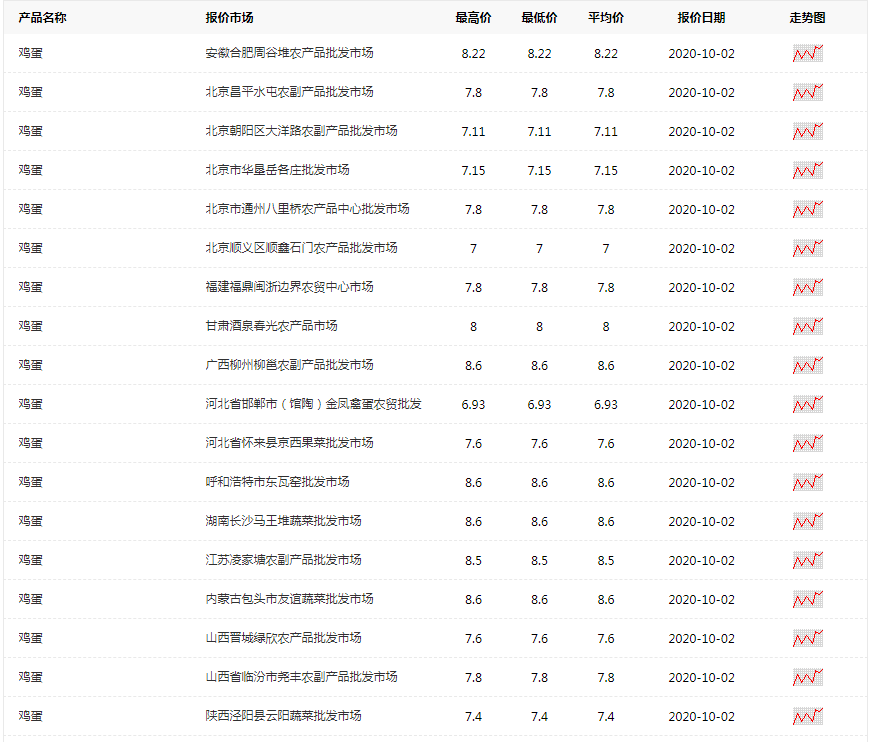The image size is (872, 742).
Task: Click the 平均价 column header
Action: click(606, 16)
